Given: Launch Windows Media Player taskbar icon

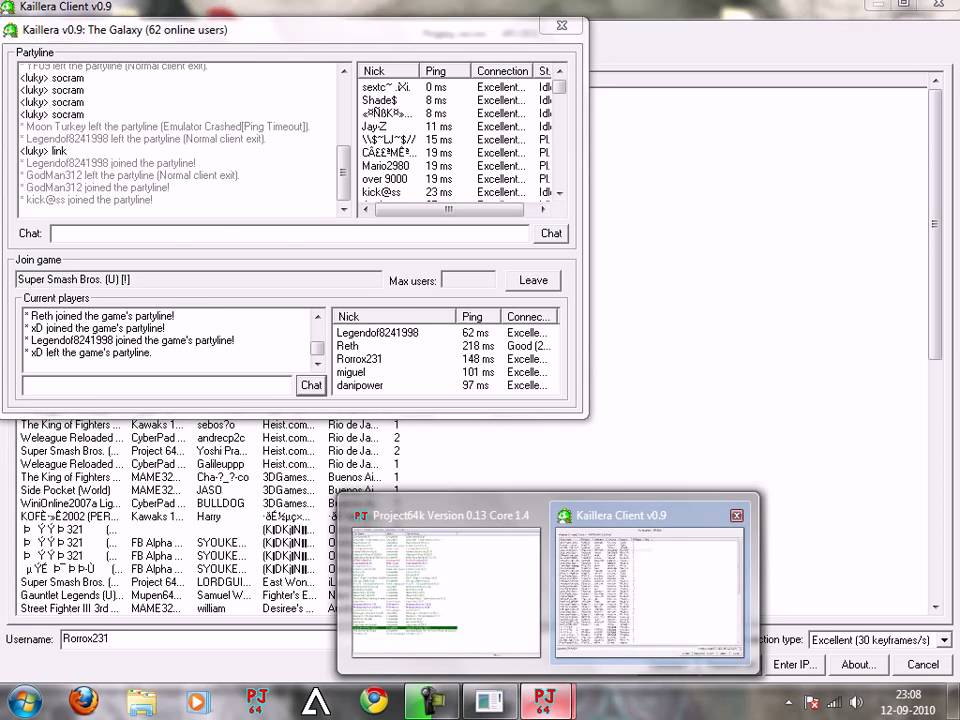Looking at the screenshot, I should [197, 702].
